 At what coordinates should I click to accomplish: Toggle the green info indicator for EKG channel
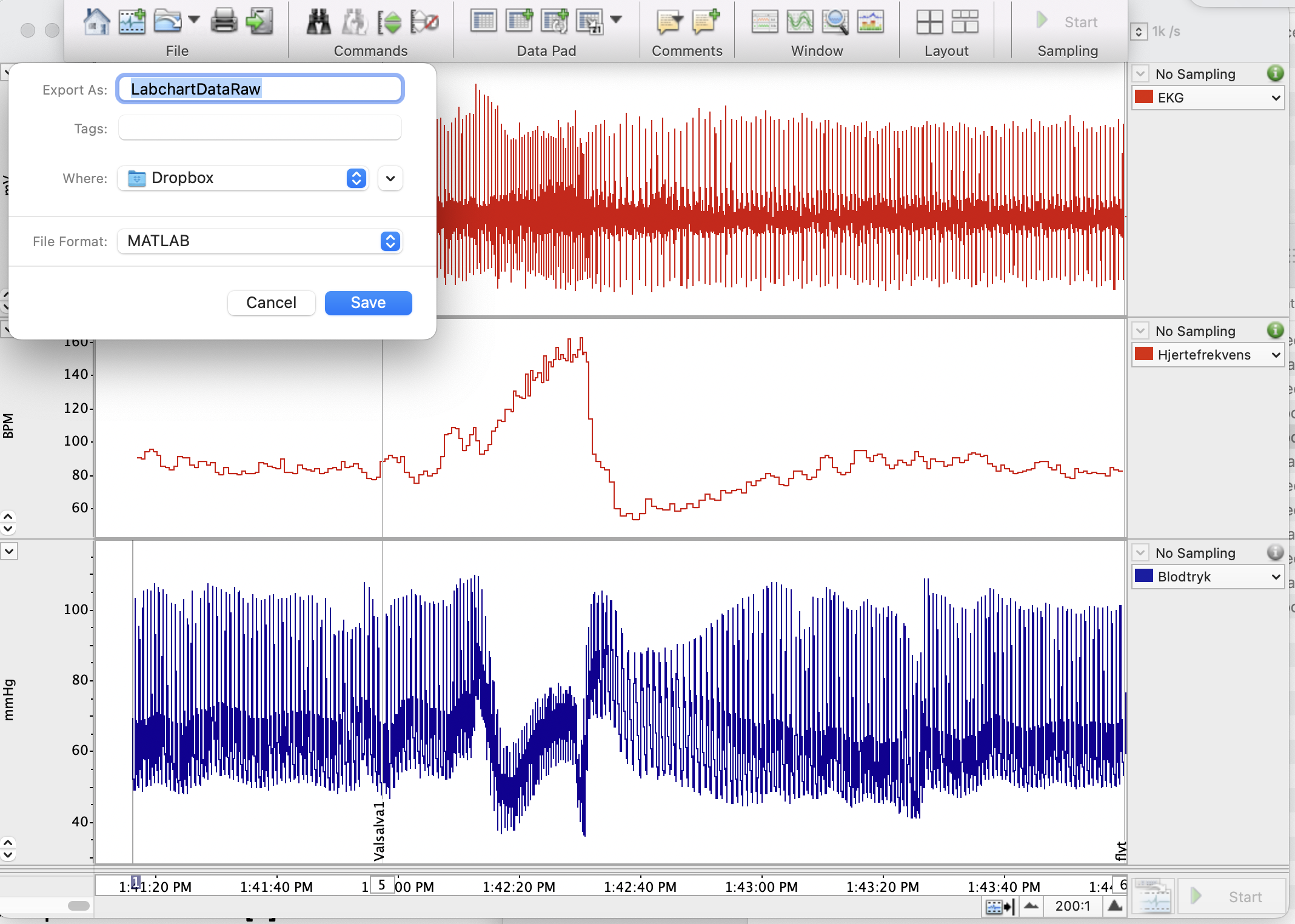pyautogui.click(x=1275, y=74)
